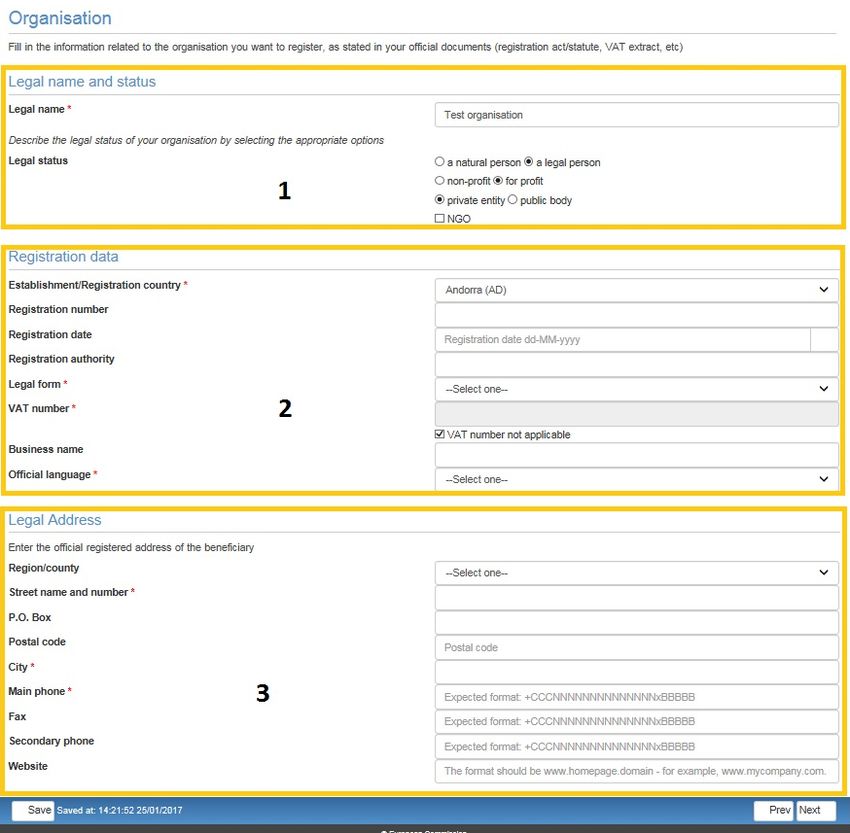Viewport: 850px width, 833px height.
Task: Click the greyed-out VAT number field
Action: (x=636, y=414)
